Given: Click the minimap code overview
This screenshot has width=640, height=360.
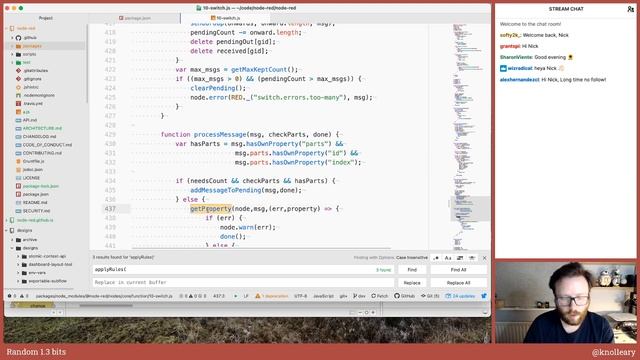Looking at the screenshot, I should click(x=470, y=137).
